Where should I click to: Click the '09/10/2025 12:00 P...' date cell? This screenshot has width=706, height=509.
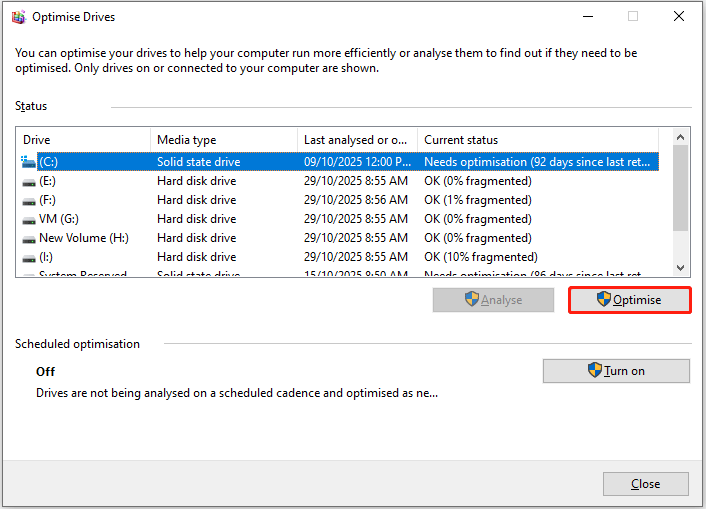(358, 162)
